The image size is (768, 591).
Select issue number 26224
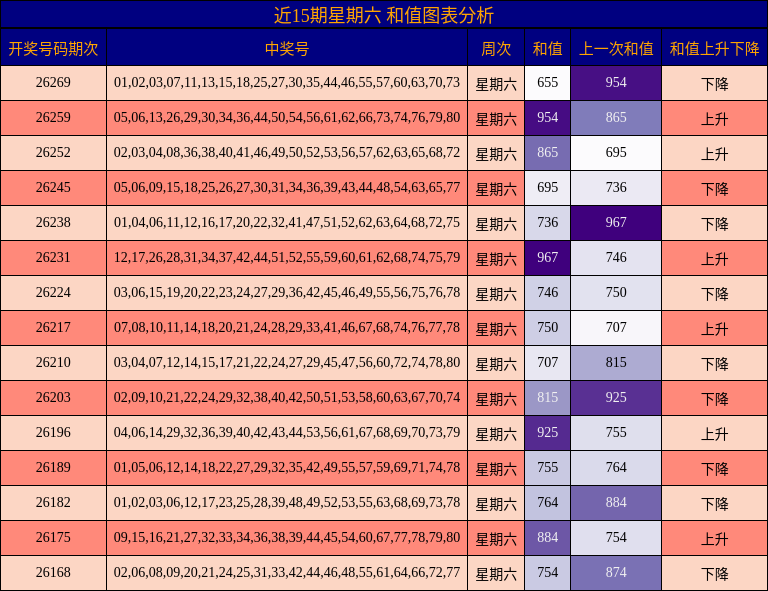tap(53, 292)
